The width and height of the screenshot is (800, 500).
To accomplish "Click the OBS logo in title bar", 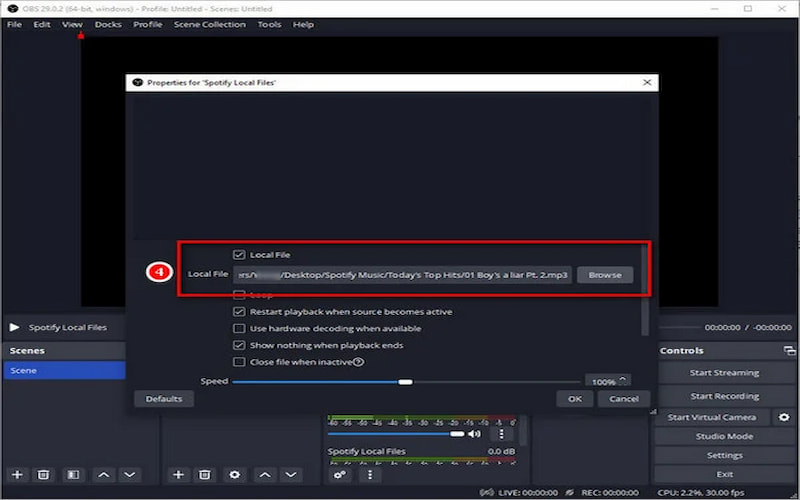I will click(12, 9).
